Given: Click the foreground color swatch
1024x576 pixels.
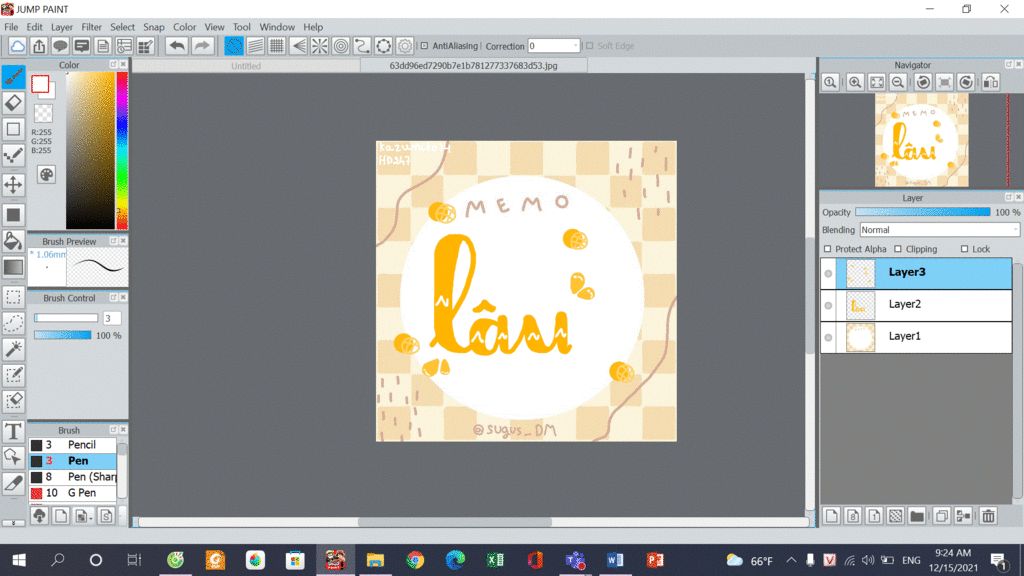Looking at the screenshot, I should tap(40, 84).
